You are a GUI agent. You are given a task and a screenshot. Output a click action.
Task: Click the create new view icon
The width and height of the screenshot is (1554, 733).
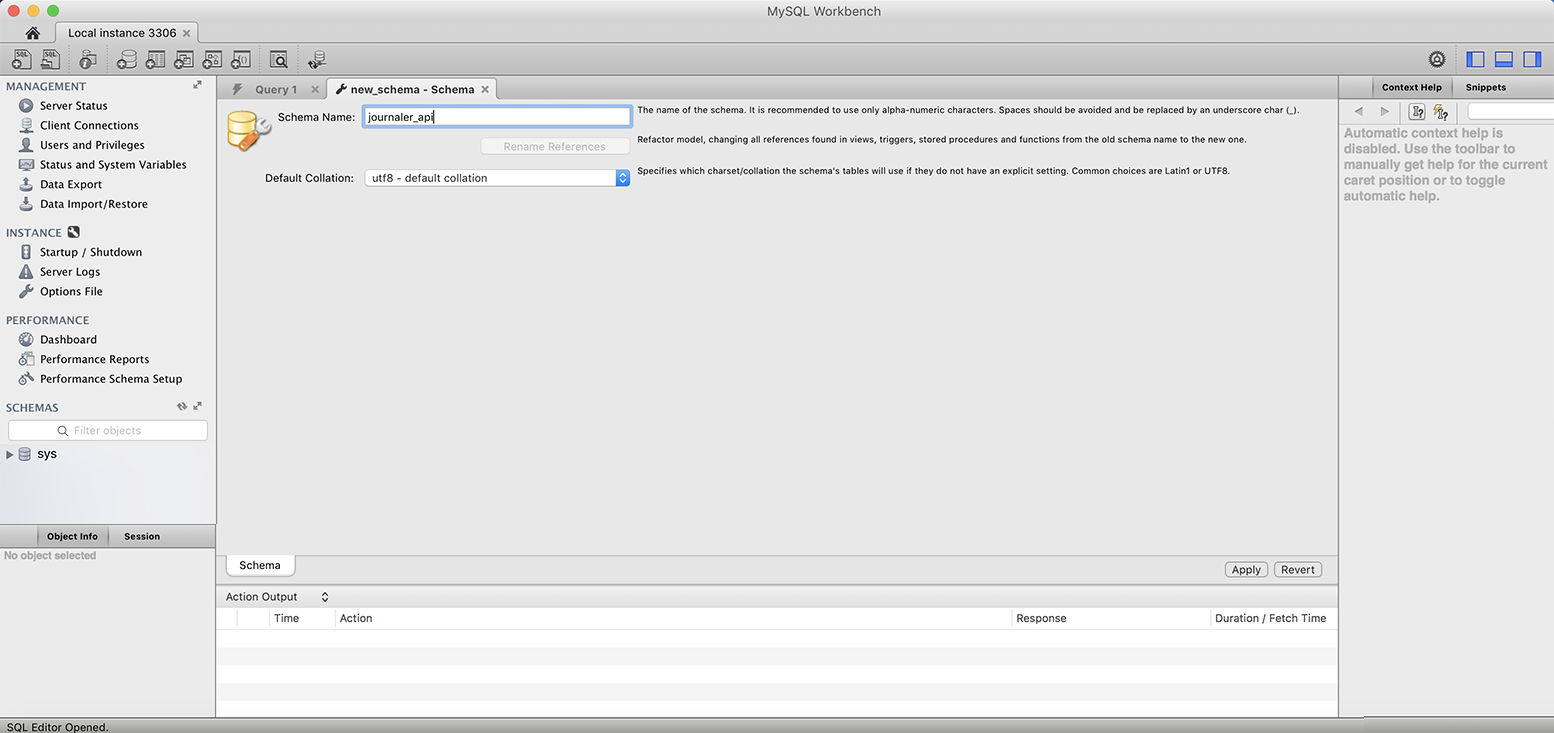pyautogui.click(x=183, y=60)
